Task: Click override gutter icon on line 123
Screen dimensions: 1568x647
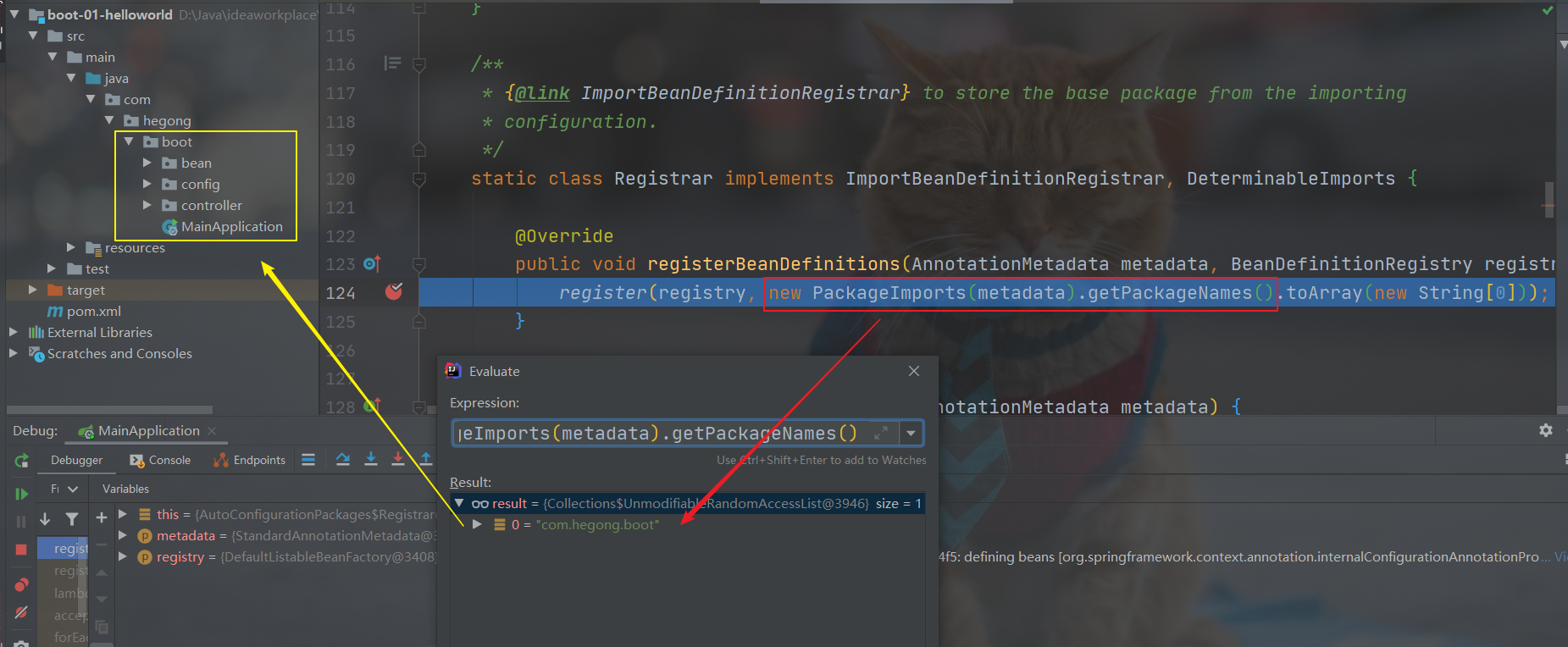Action: [x=372, y=264]
